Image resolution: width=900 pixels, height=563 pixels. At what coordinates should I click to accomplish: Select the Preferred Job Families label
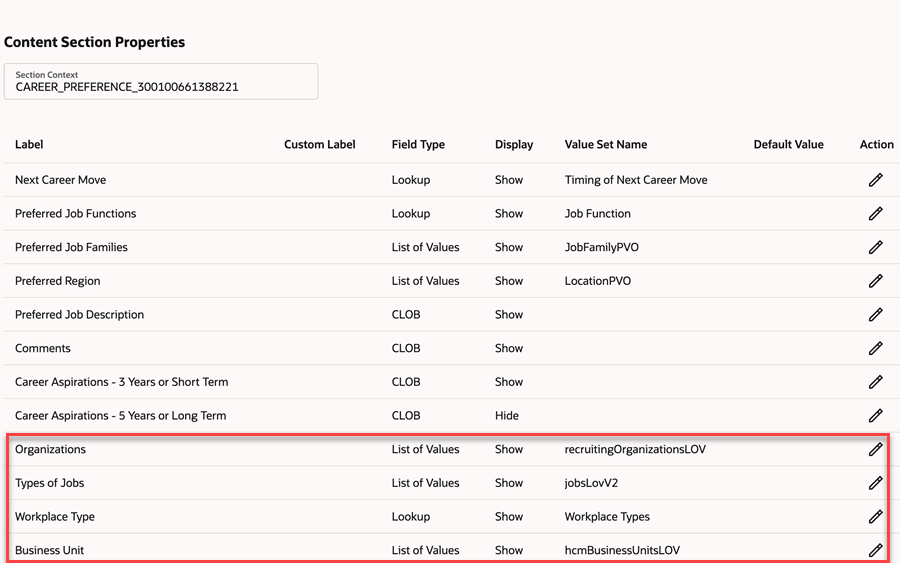pos(71,247)
